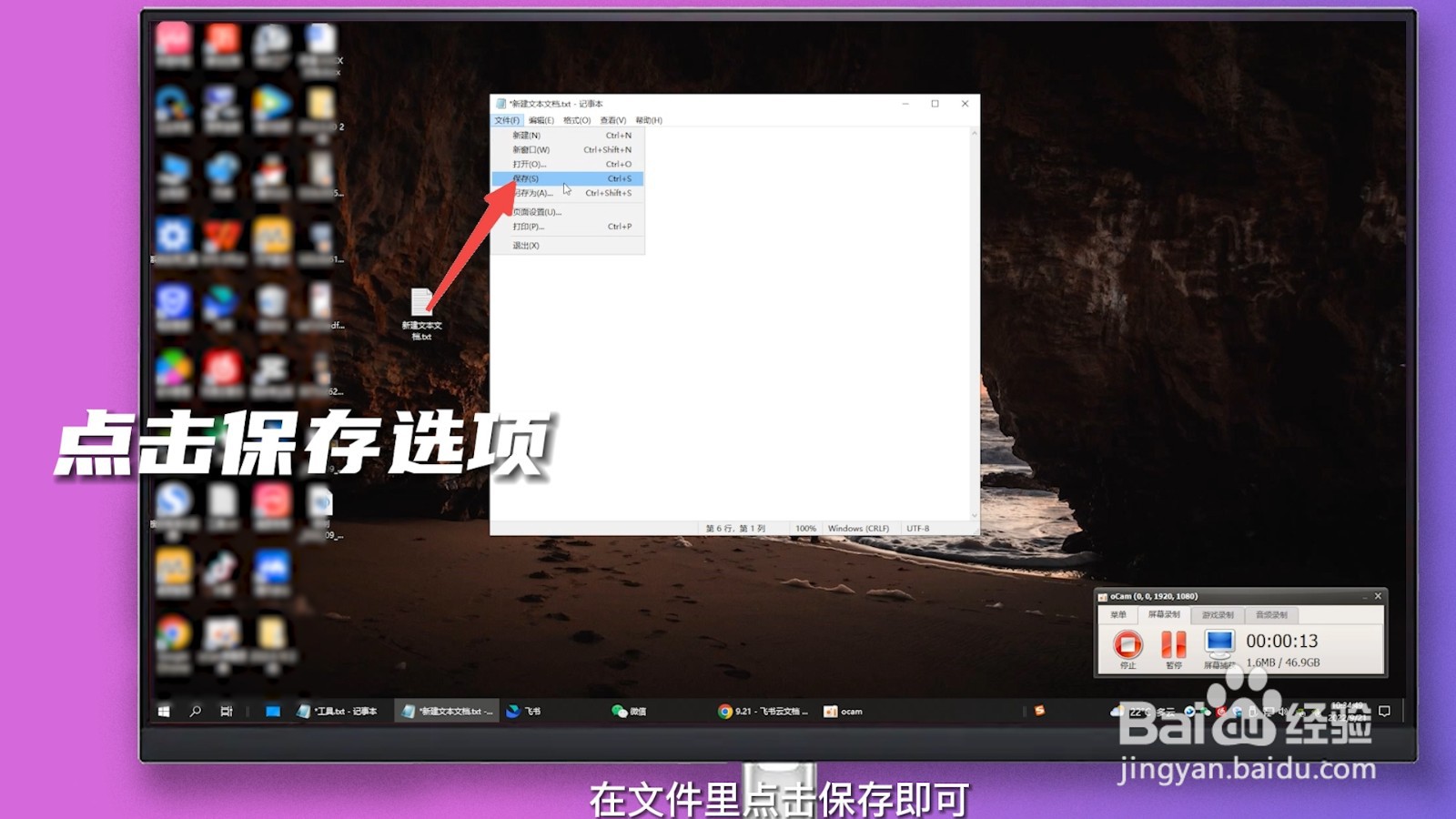Open the notification center icon
1456x819 pixels.
1384,712
